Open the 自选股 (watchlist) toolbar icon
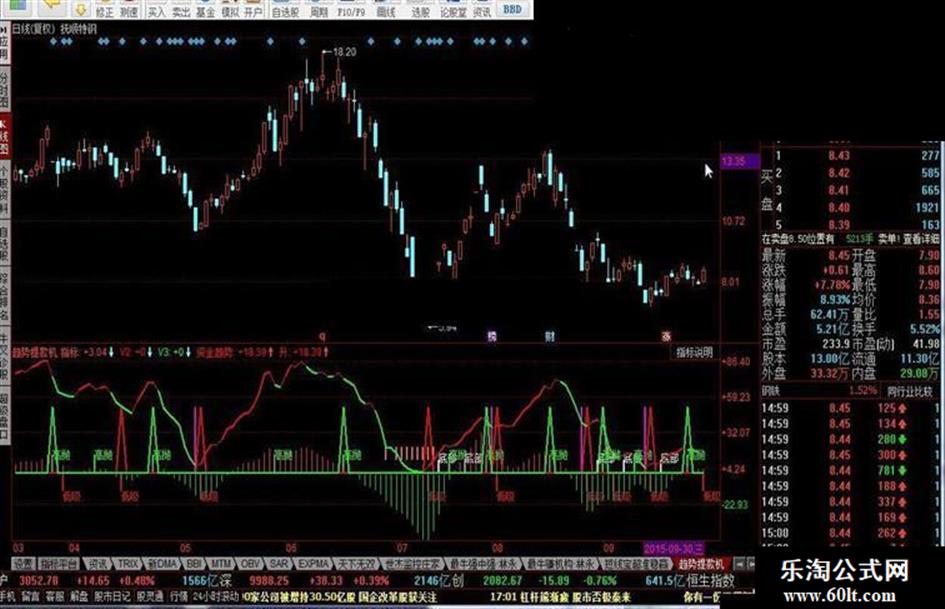 285,9
